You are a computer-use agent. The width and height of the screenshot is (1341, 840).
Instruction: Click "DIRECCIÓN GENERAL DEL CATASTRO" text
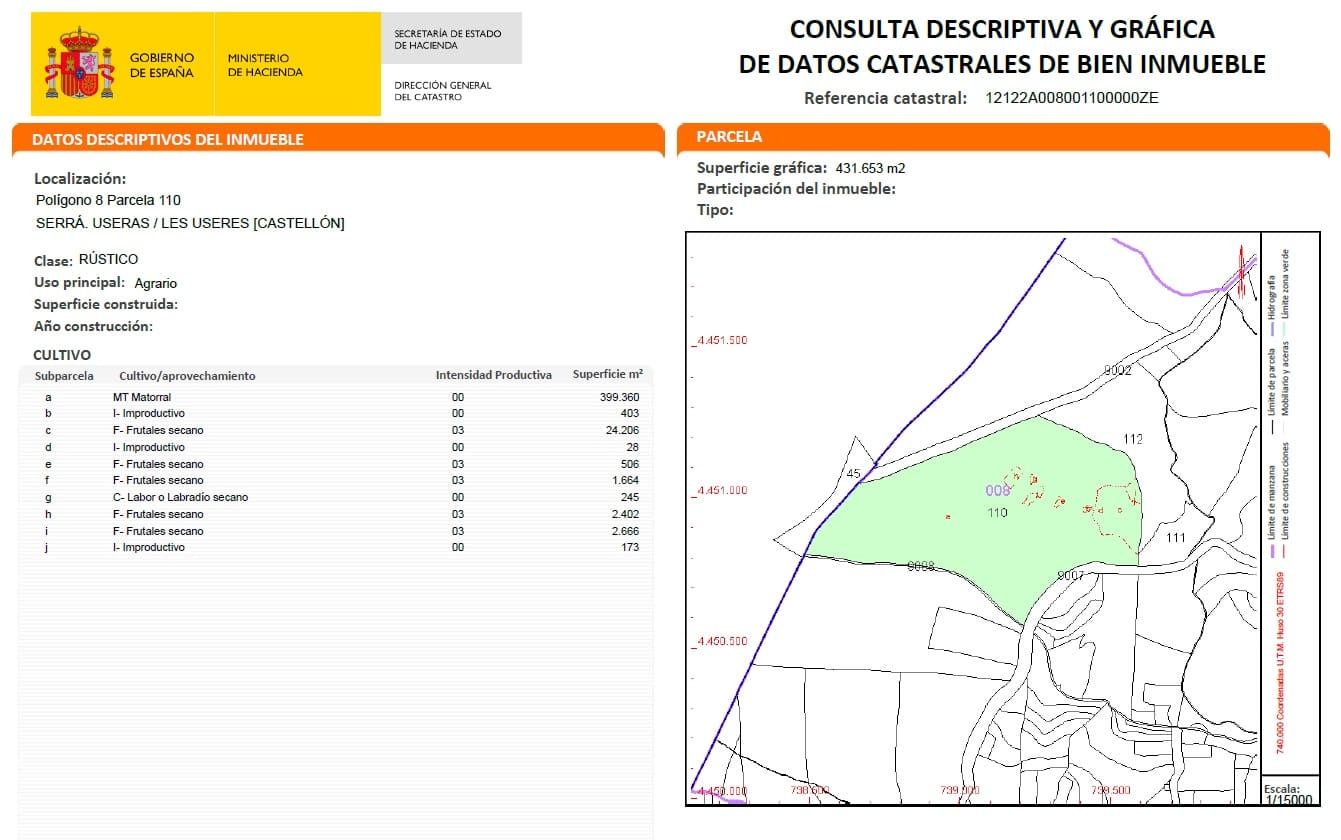pos(443,91)
